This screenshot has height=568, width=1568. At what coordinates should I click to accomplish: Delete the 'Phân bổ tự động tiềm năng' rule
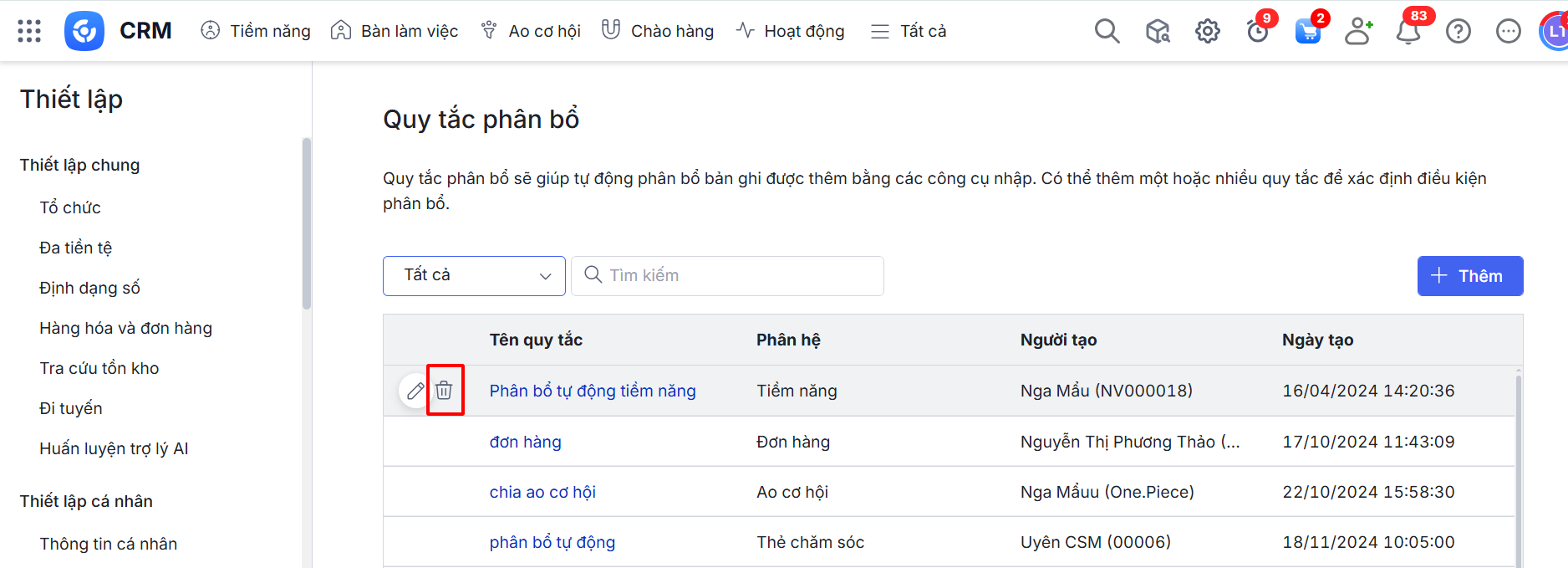(445, 391)
